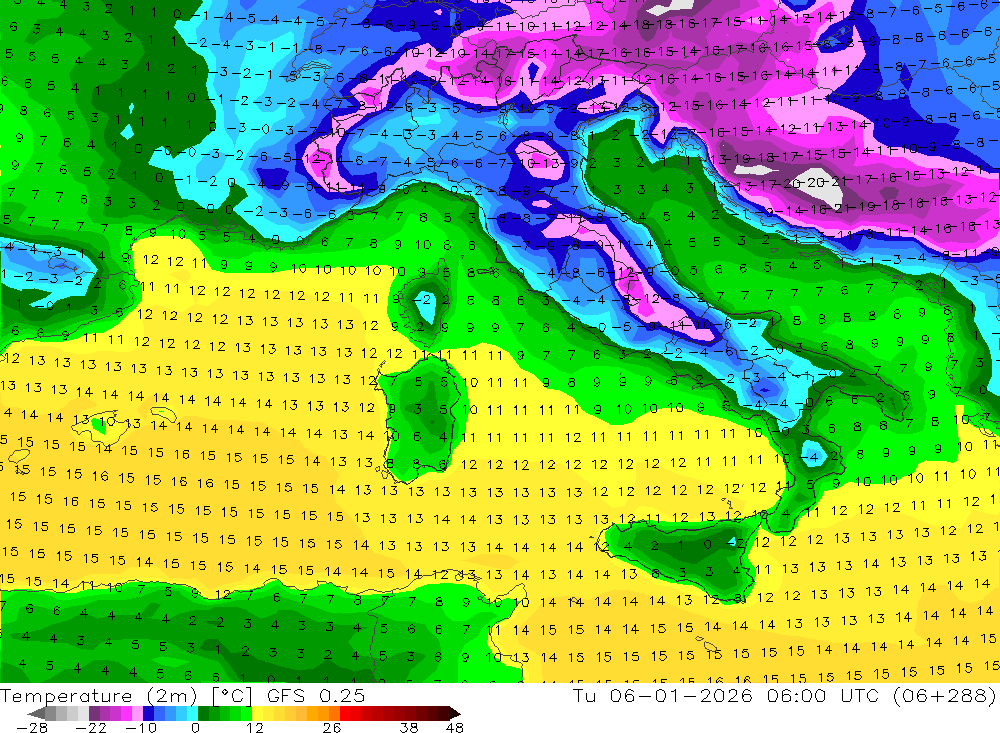
Task: Select the bright red swatch right of 26
Action: tap(345, 713)
